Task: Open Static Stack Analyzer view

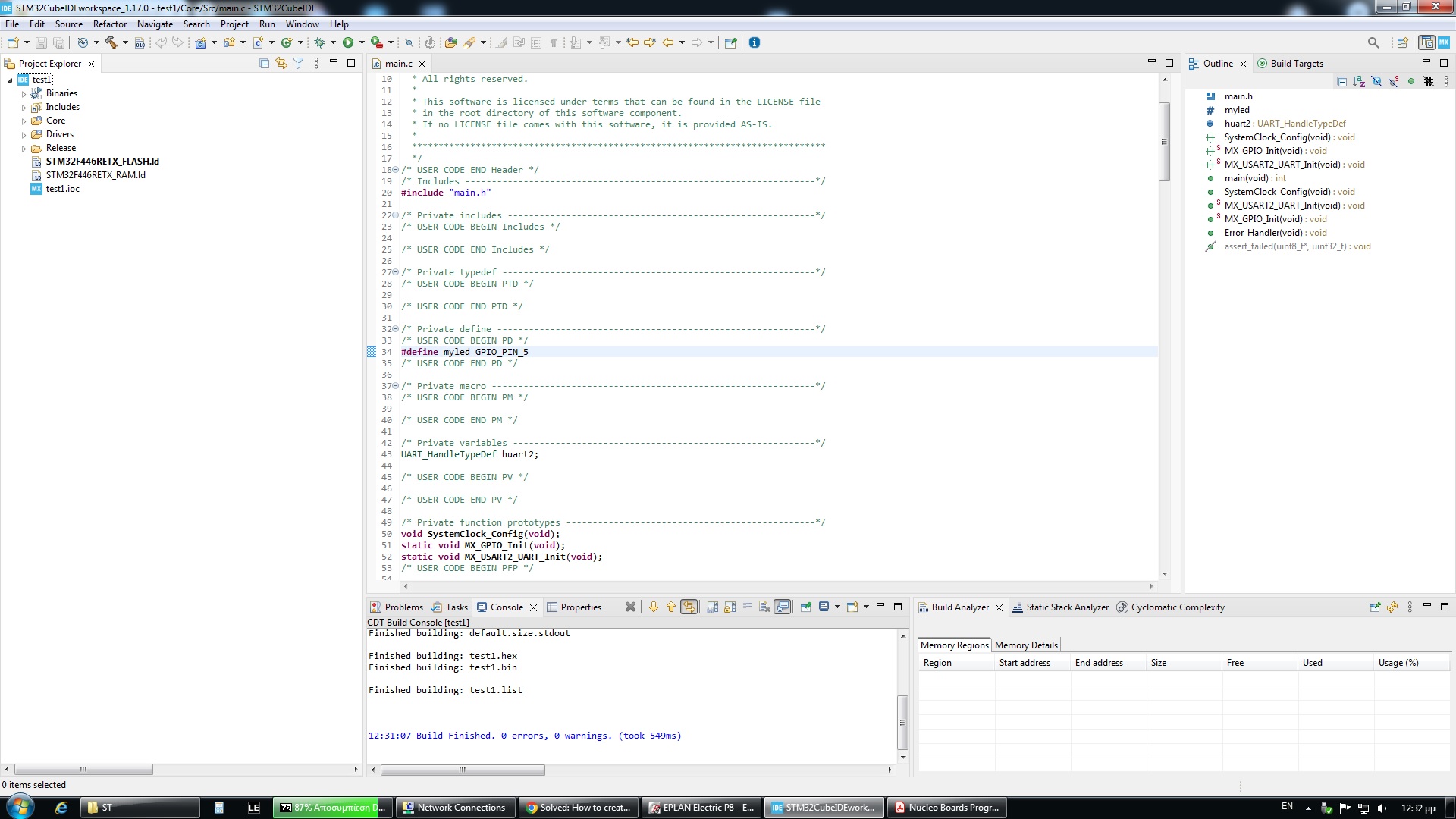Action: click(1067, 607)
